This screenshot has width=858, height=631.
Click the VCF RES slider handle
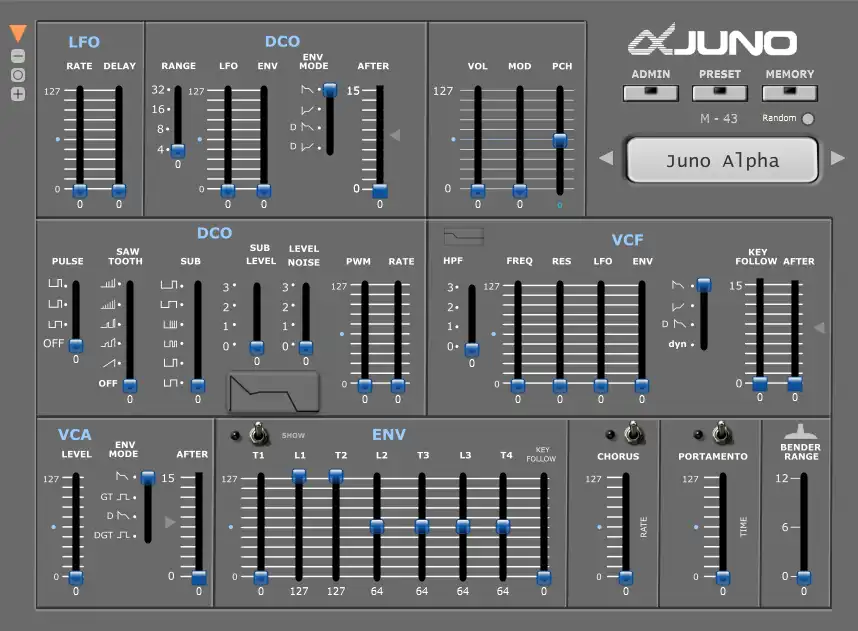(x=560, y=386)
